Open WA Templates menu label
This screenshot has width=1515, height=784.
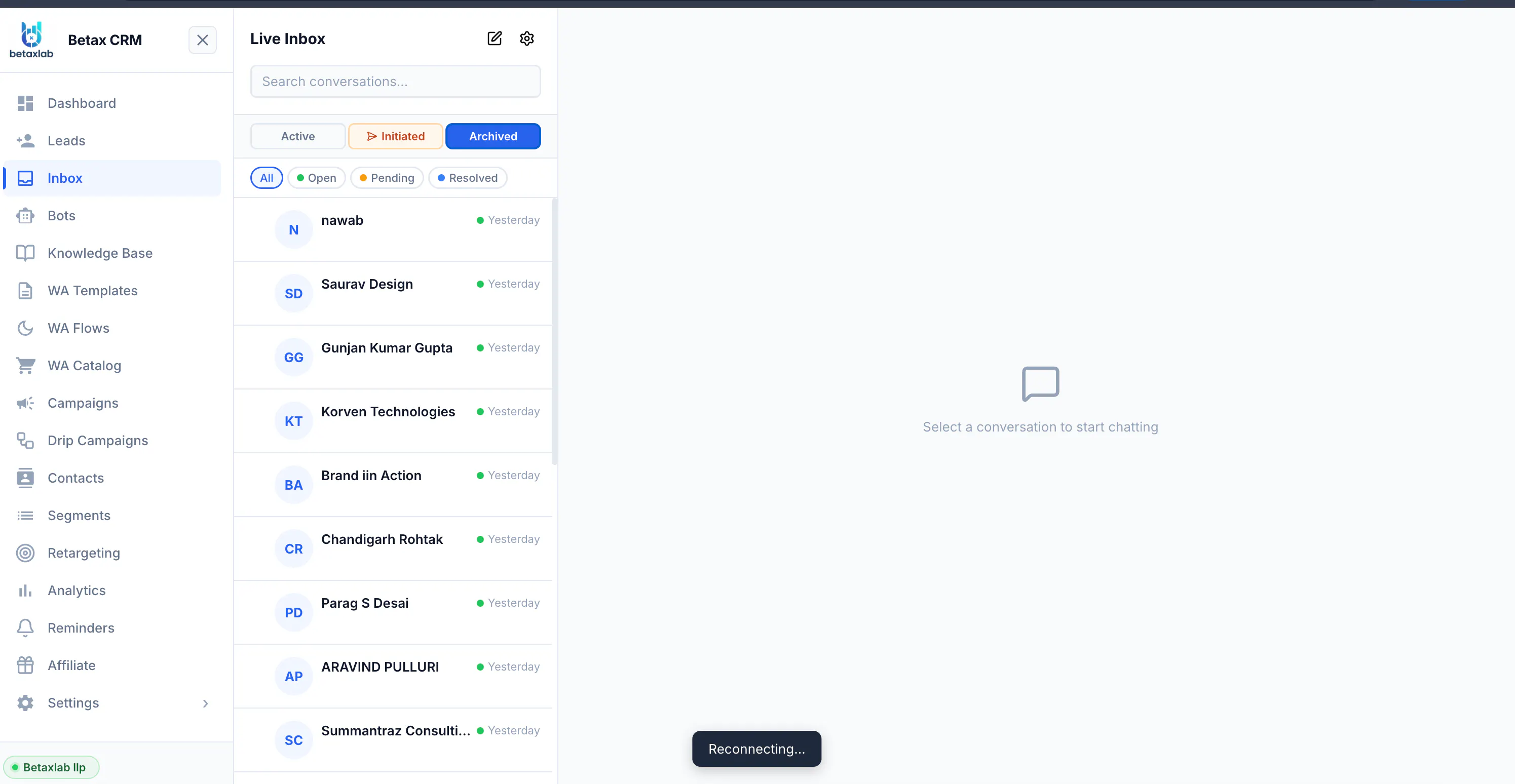[92, 291]
